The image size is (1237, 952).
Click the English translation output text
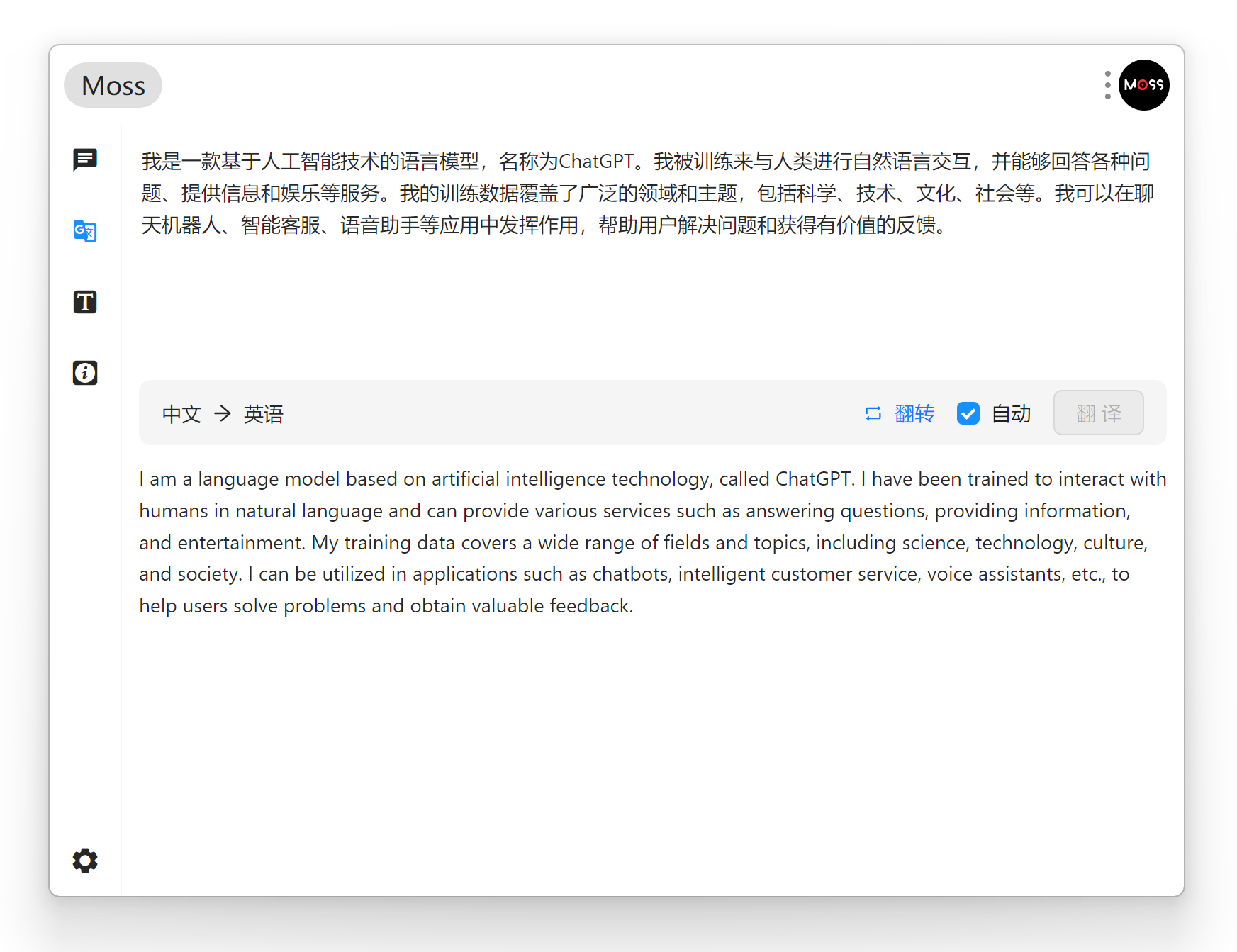652,542
